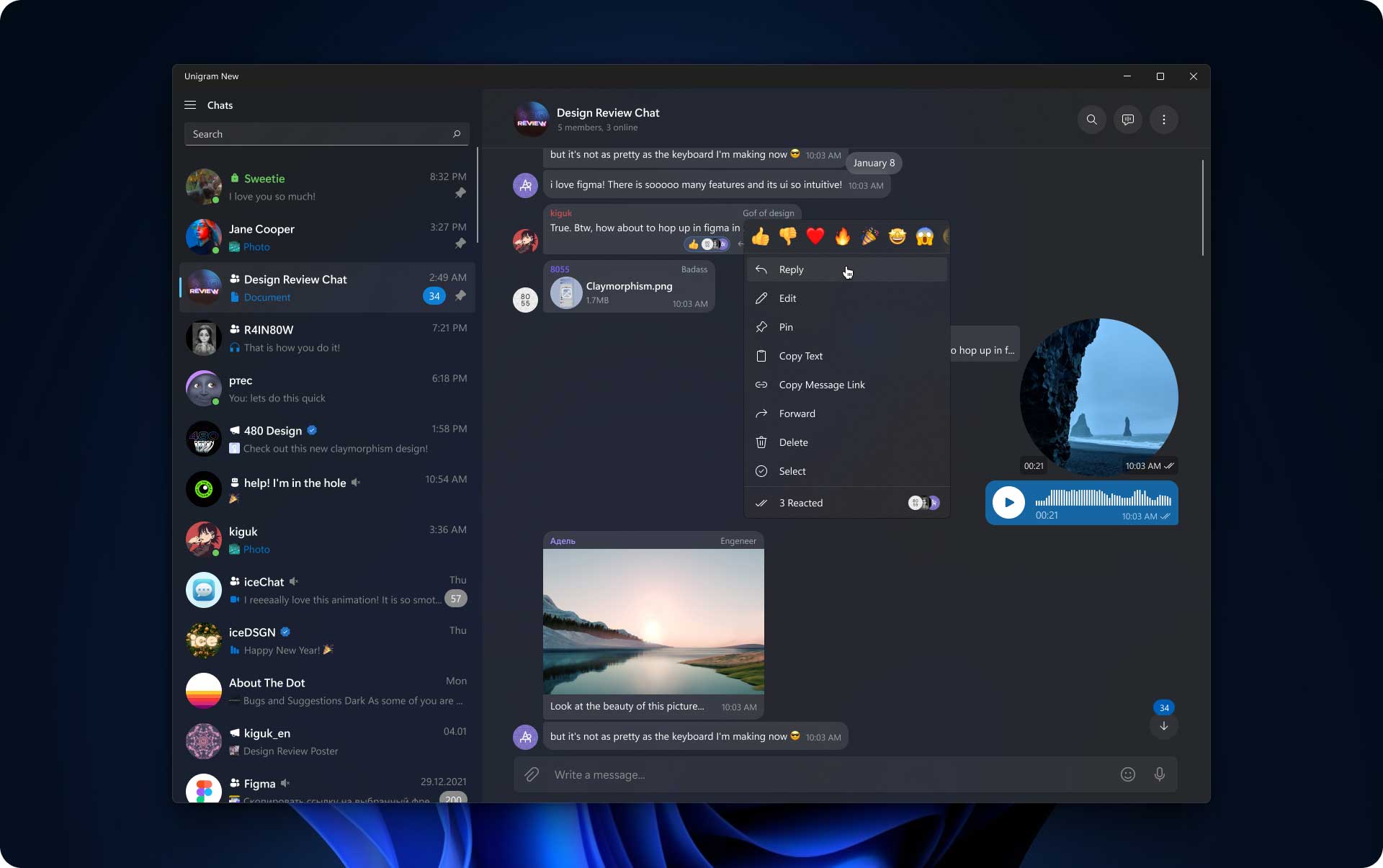The width and height of the screenshot is (1383, 868).
Task: React with thumbs down emoji
Action: [x=788, y=236]
